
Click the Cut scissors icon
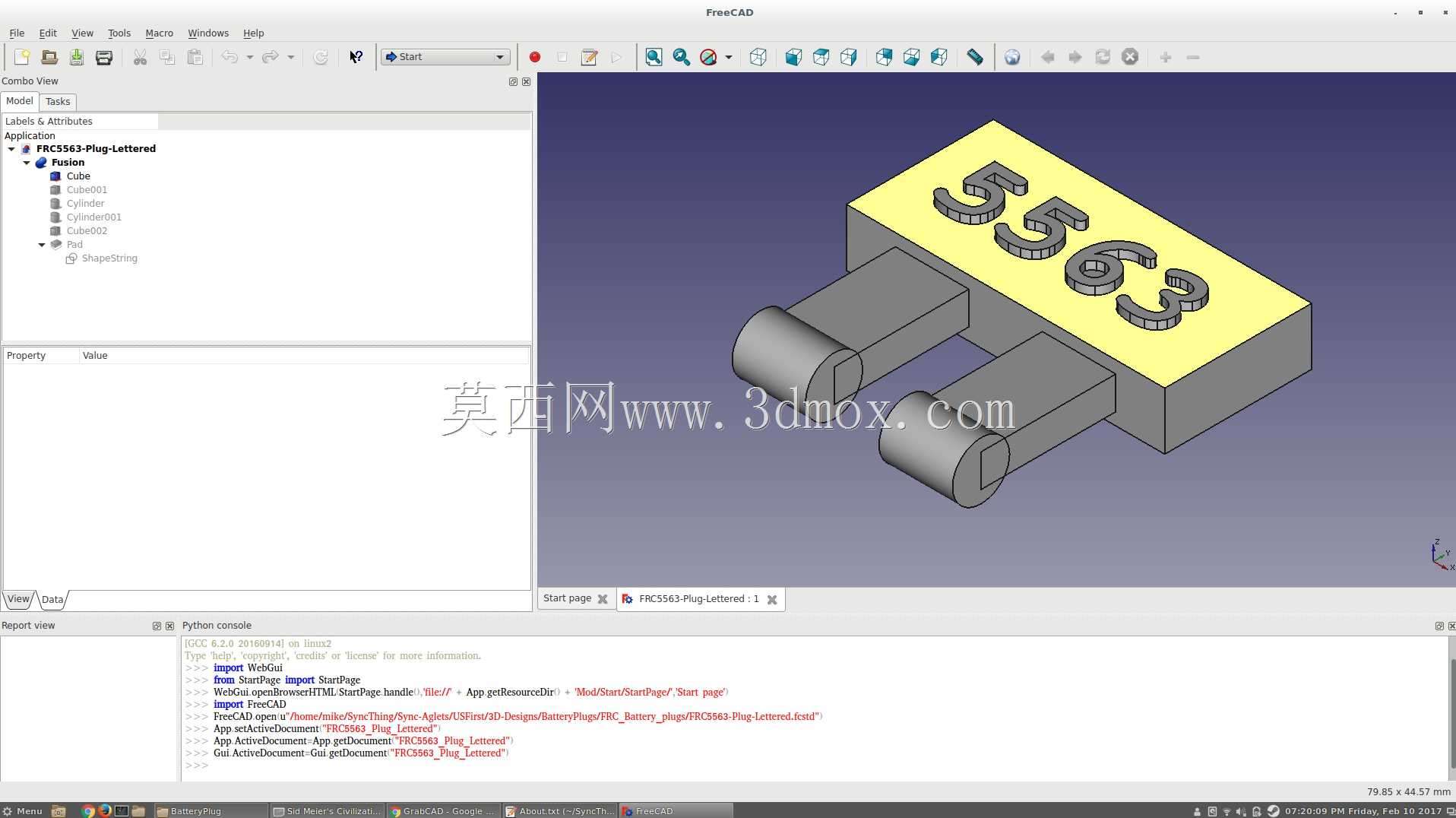(140, 57)
